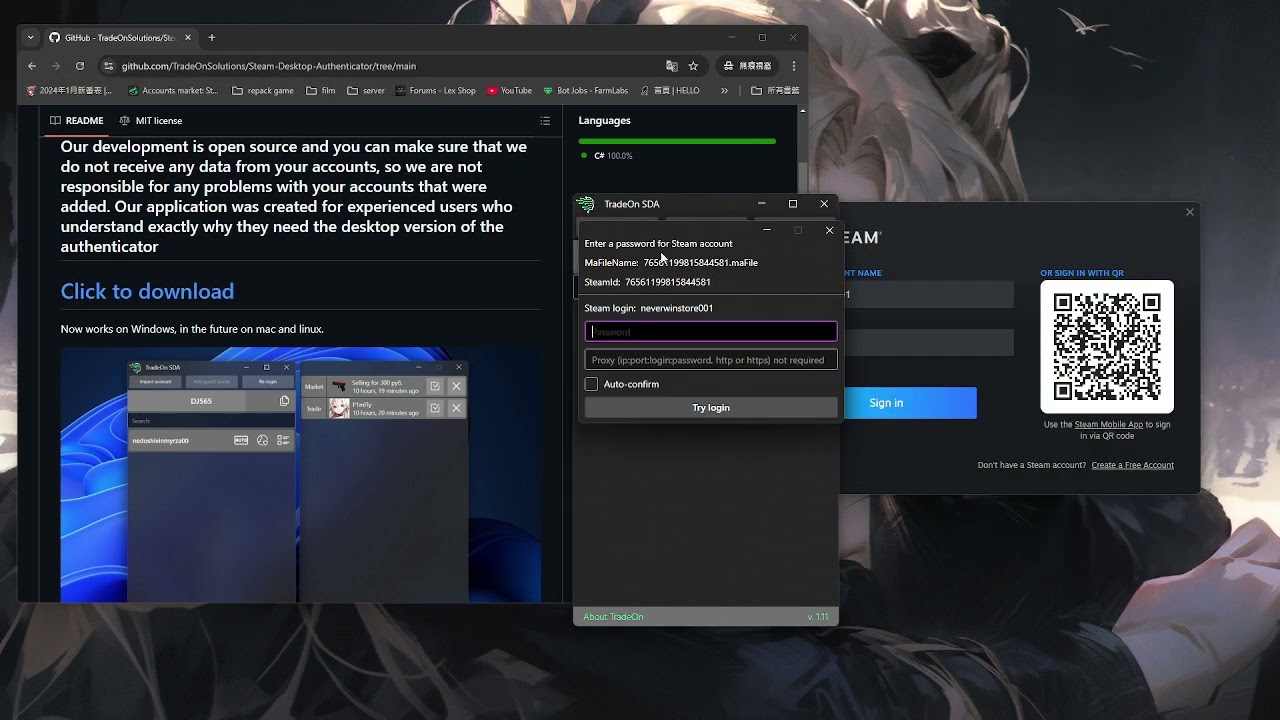
Task: Open About TradeOn link
Action: [613, 617]
